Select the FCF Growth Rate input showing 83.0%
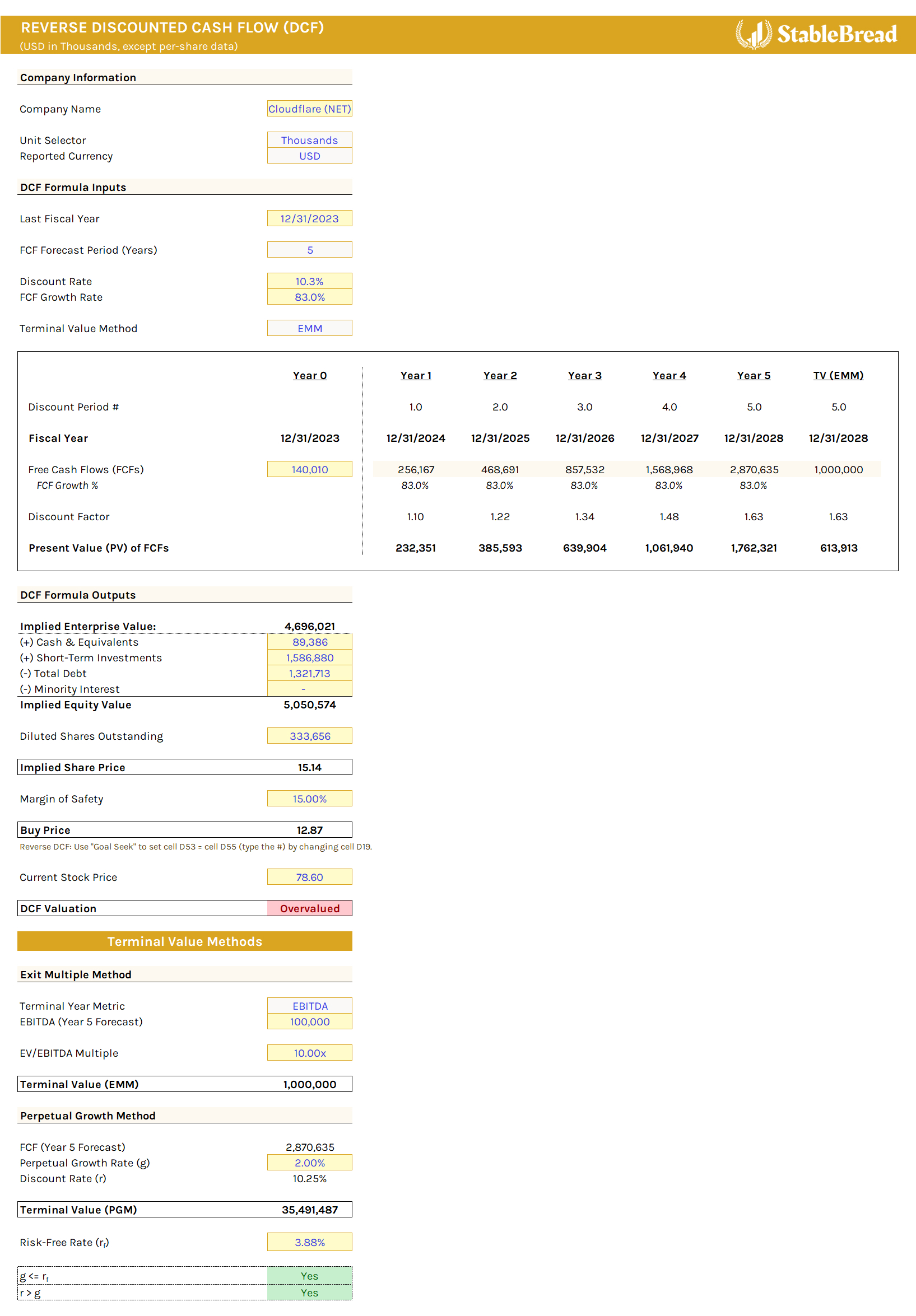Image resolution: width=916 pixels, height=1316 pixels. pyautogui.click(x=309, y=297)
